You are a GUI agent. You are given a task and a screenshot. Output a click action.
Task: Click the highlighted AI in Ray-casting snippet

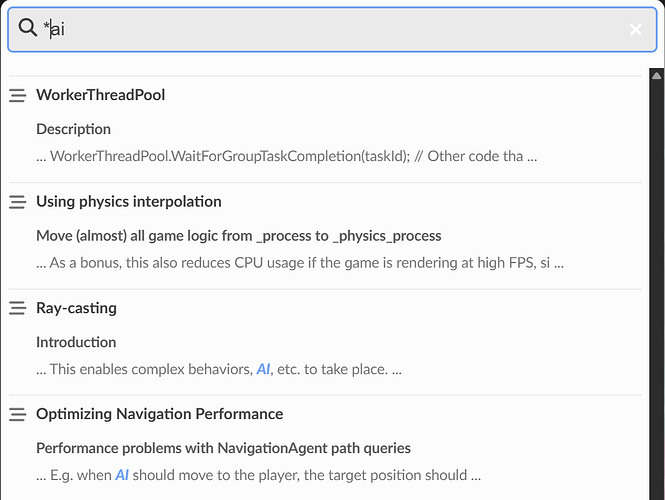tap(263, 369)
